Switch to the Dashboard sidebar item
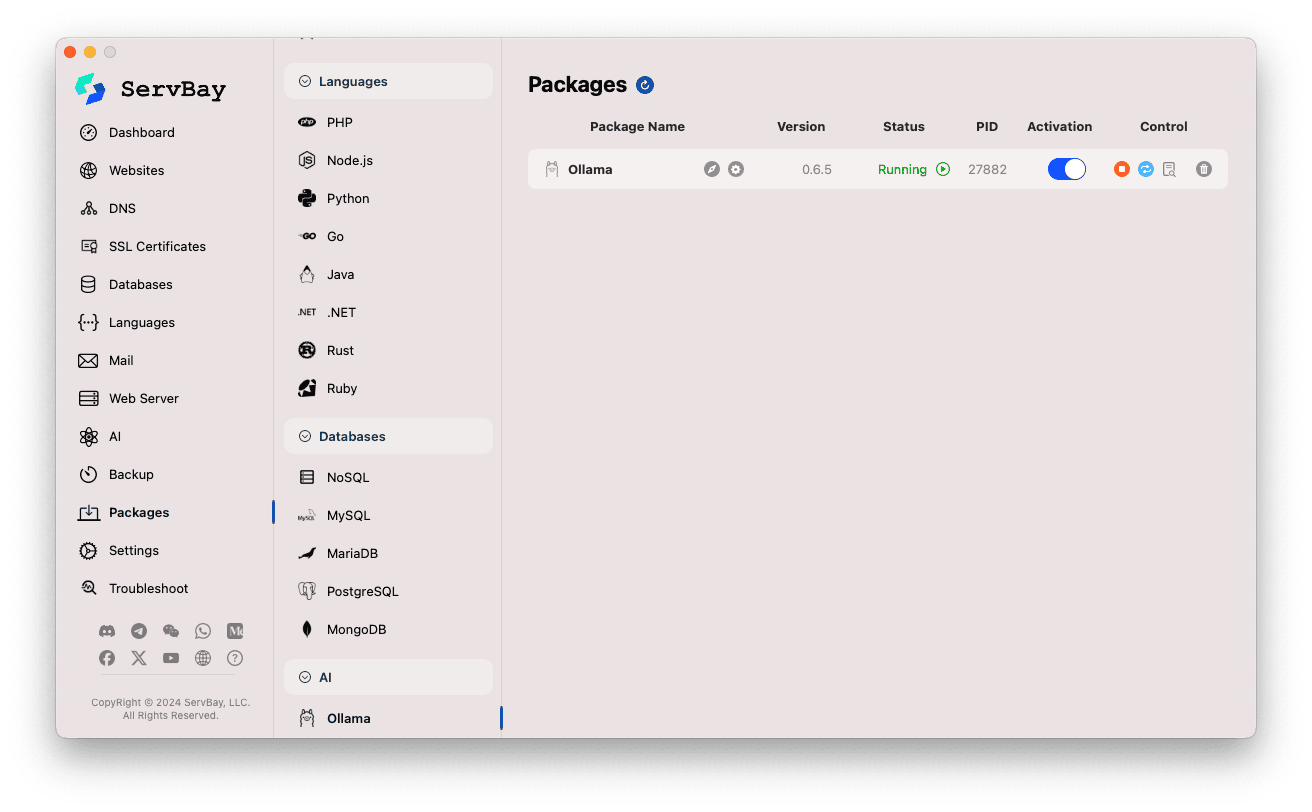Viewport: 1312px width, 812px height. (x=143, y=132)
